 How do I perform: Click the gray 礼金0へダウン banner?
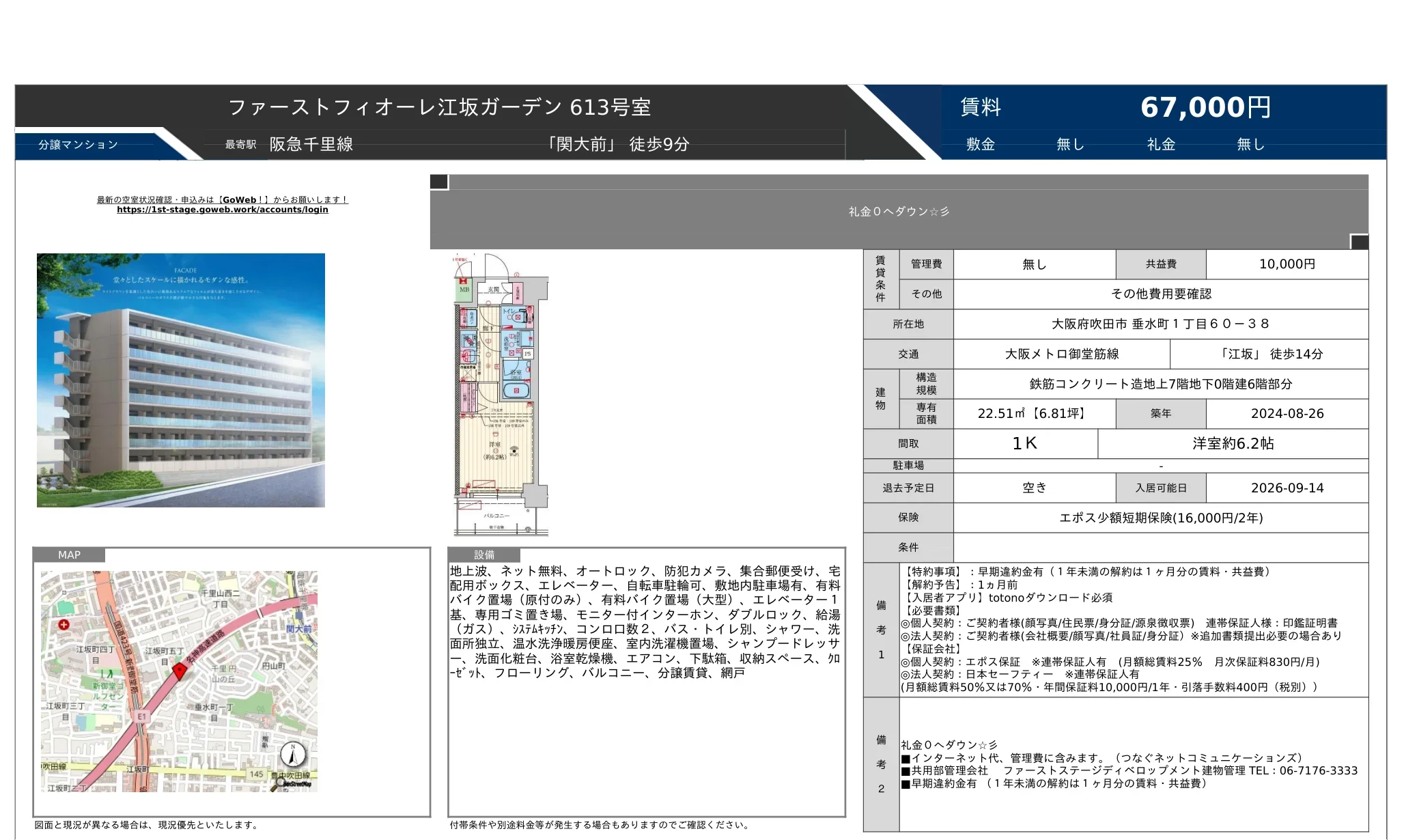899,212
